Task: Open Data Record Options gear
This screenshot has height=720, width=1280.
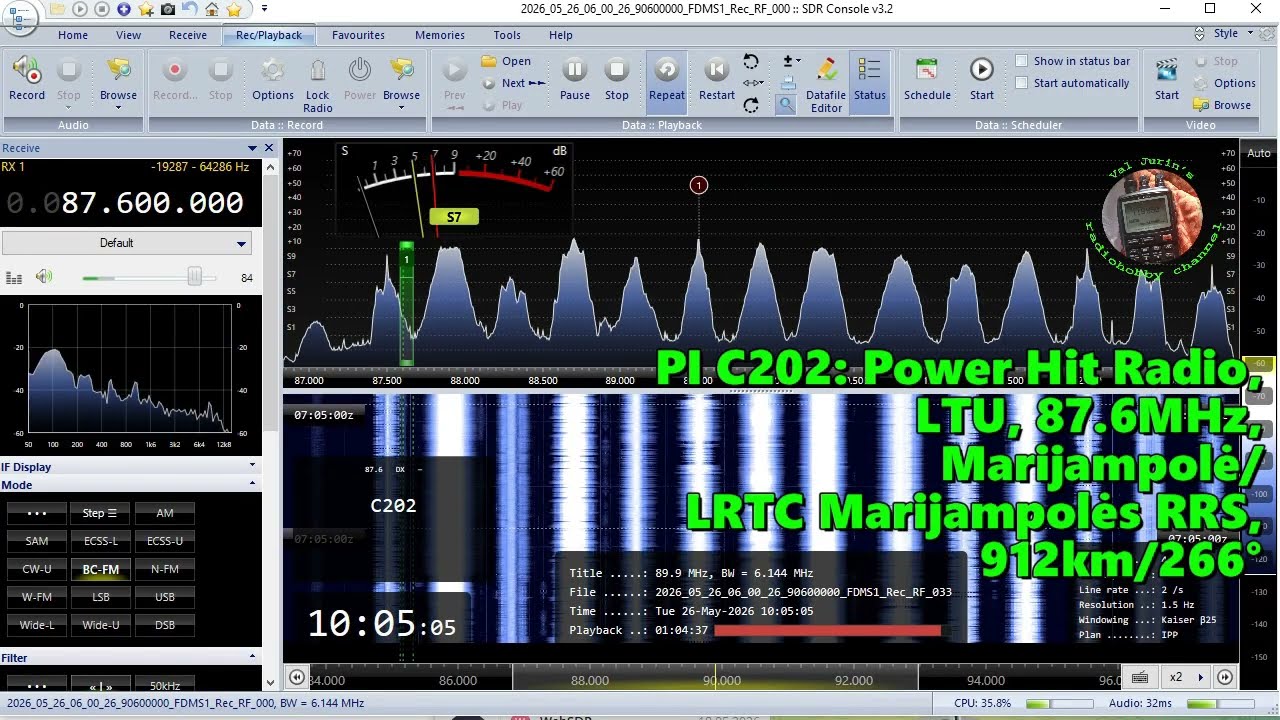Action: tap(272, 71)
